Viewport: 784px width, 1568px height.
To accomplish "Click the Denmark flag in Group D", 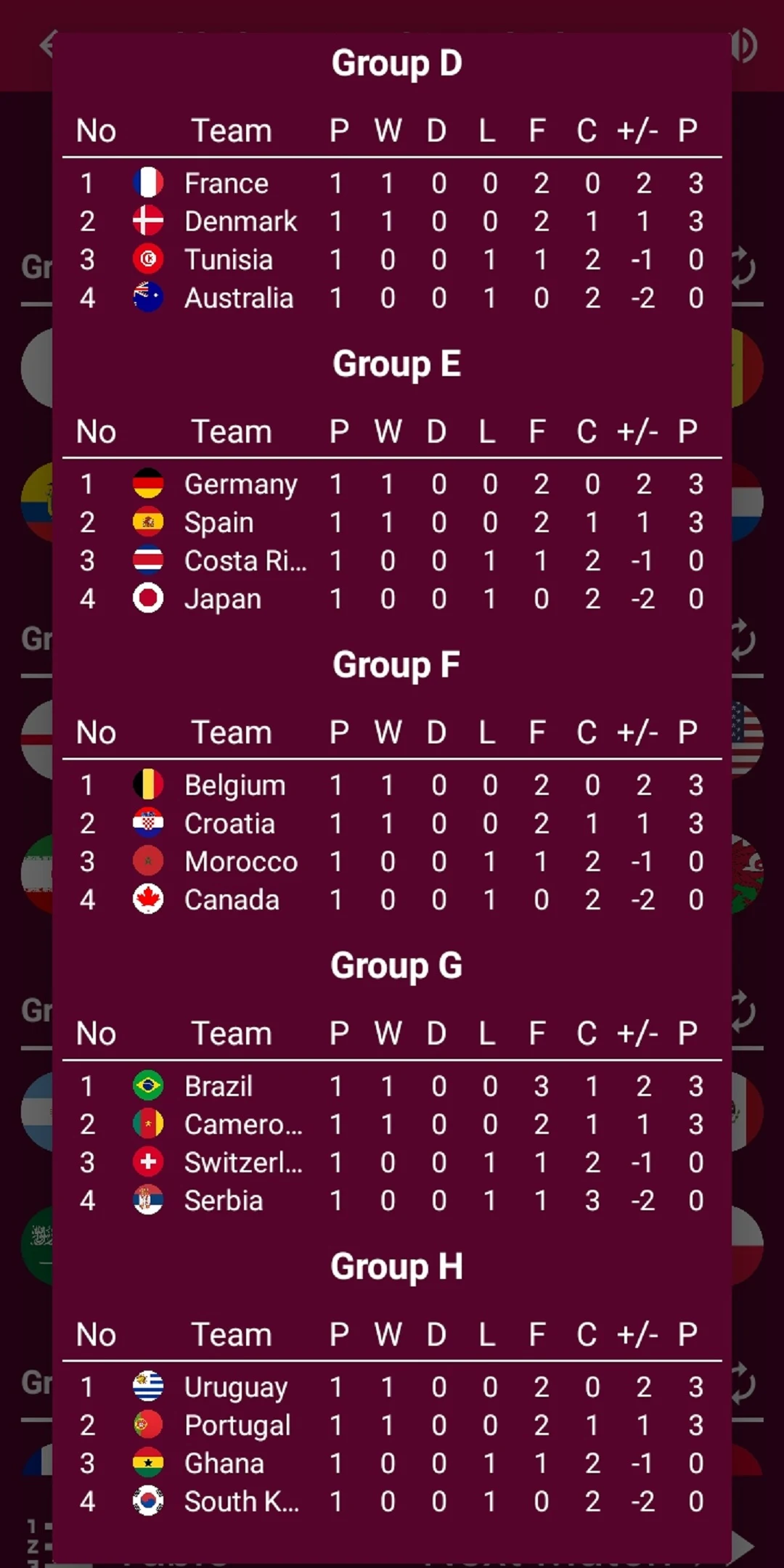I will (148, 221).
